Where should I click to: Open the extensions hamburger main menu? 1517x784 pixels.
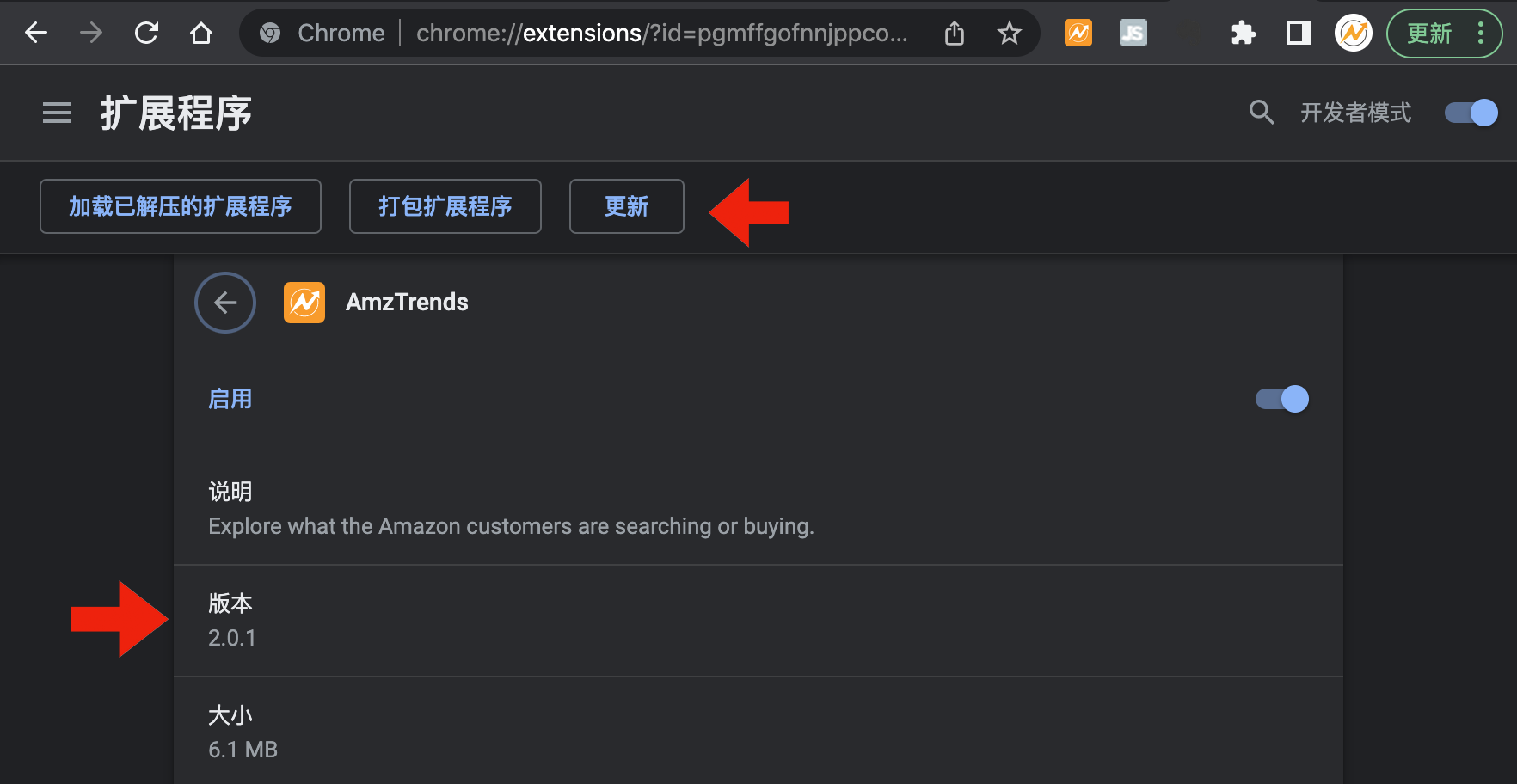click(x=57, y=113)
